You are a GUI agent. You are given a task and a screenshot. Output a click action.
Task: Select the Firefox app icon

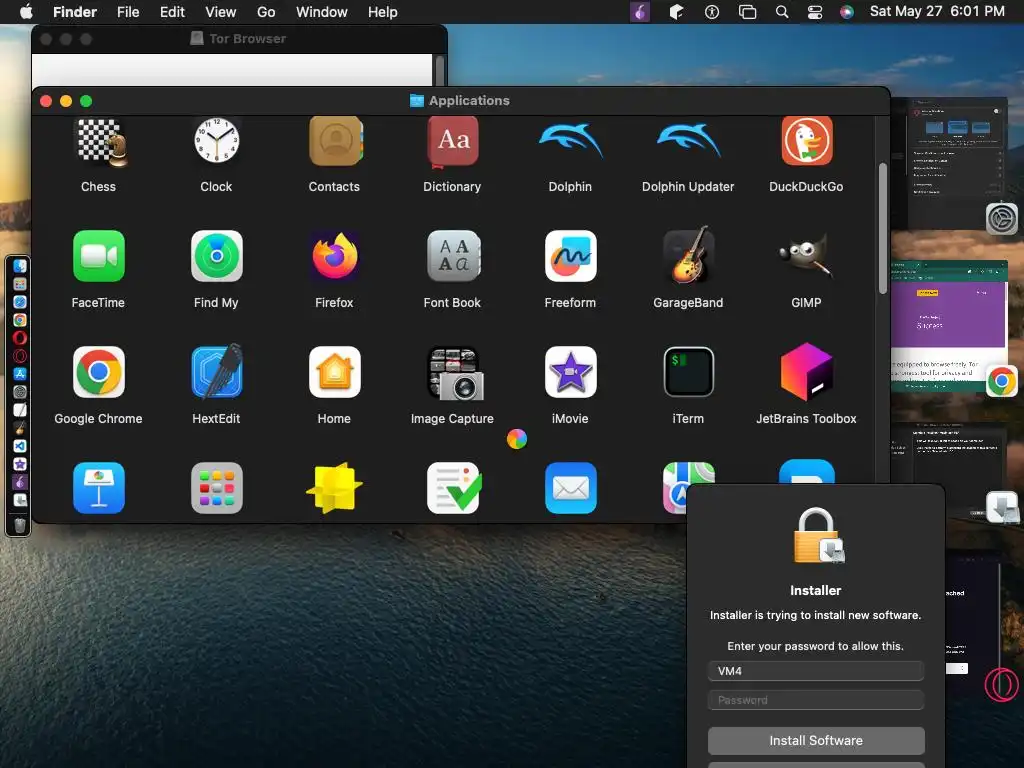pyautogui.click(x=335, y=256)
